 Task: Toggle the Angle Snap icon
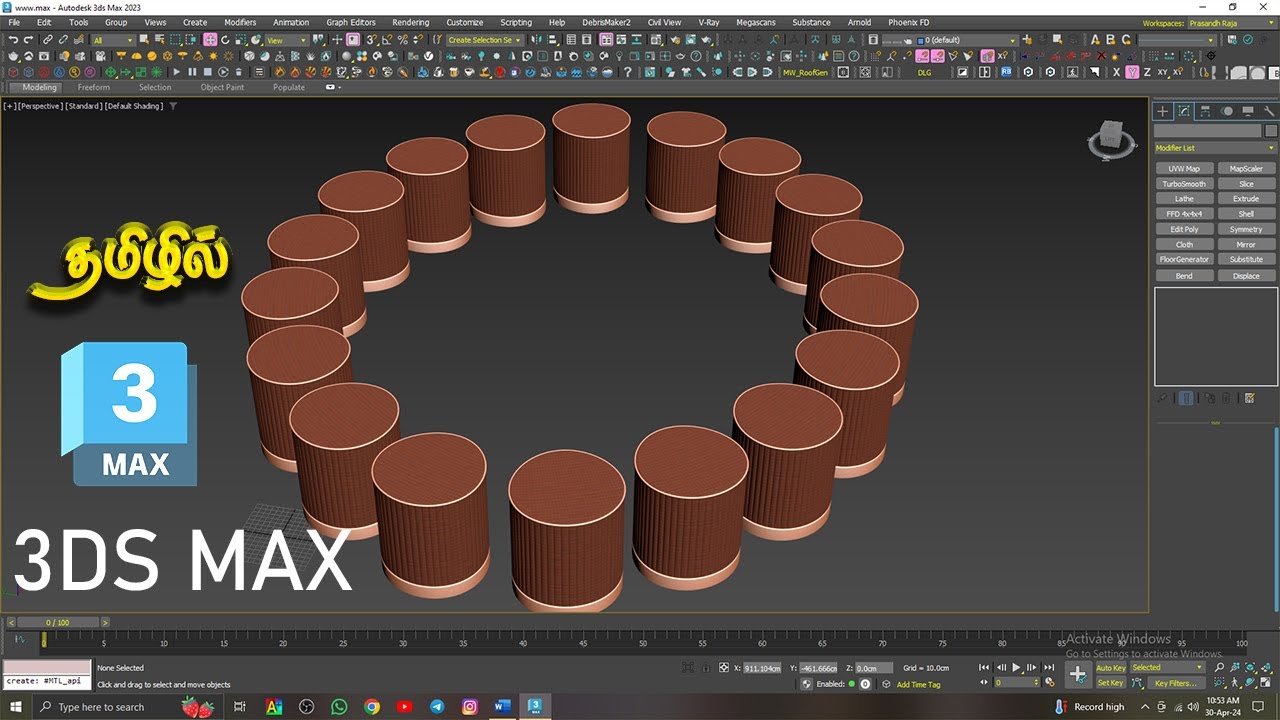pyautogui.click(x=387, y=40)
